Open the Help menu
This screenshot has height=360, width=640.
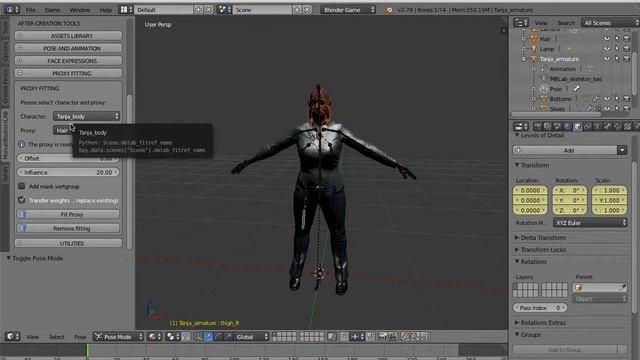[105, 10]
